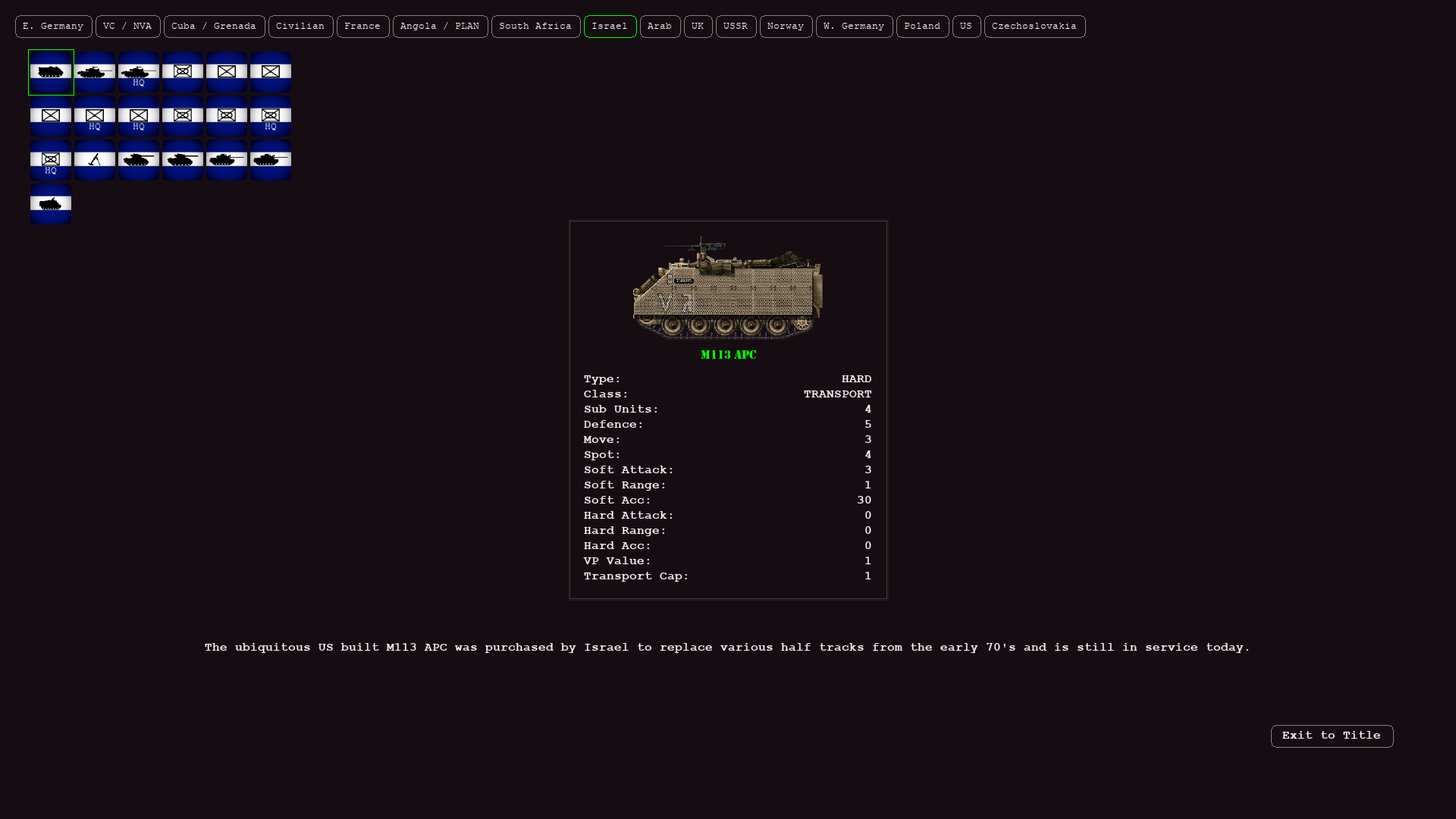Select the second-row plain infantry icon without HQ

tap(51, 116)
